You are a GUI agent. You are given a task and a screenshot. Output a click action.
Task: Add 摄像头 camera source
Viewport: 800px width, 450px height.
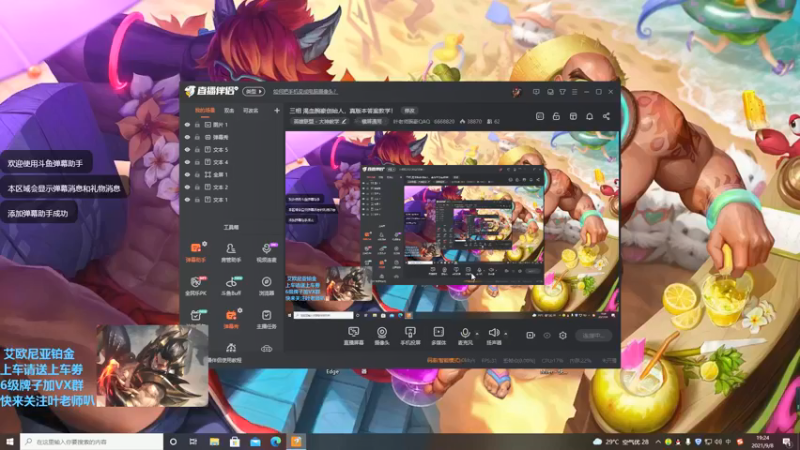382,336
